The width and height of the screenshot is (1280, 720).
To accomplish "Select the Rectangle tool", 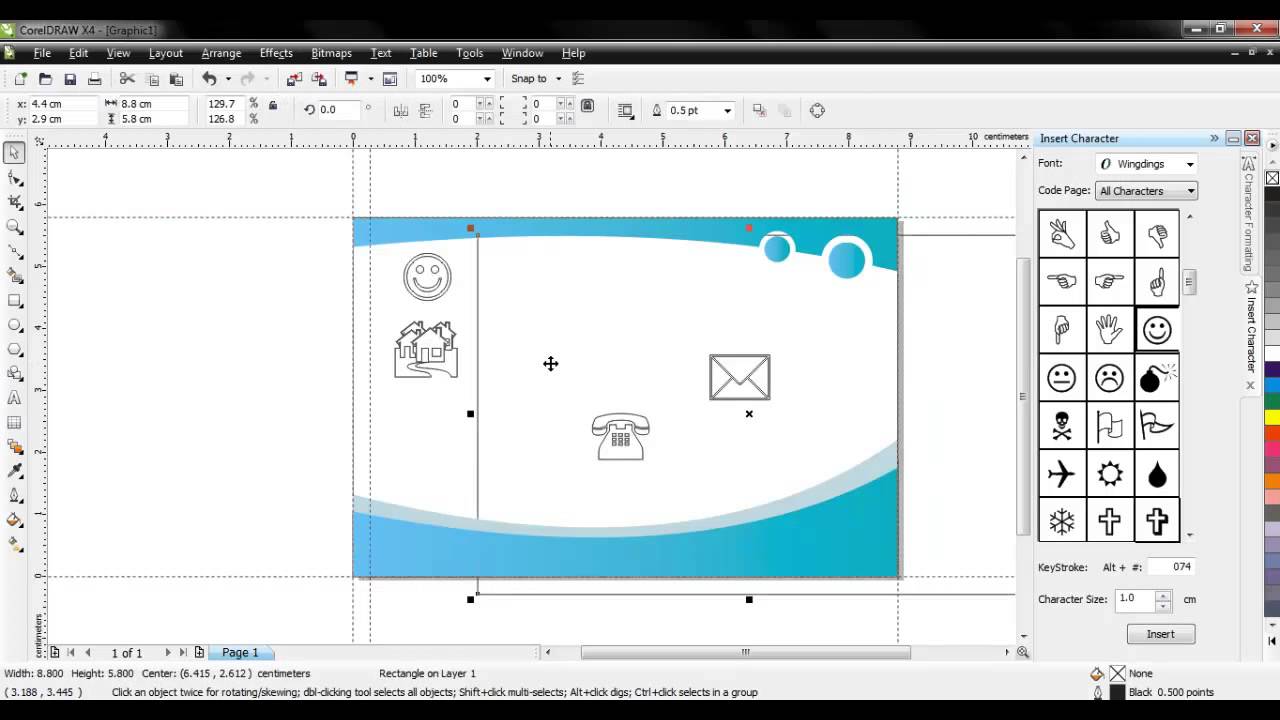I will (x=14, y=301).
